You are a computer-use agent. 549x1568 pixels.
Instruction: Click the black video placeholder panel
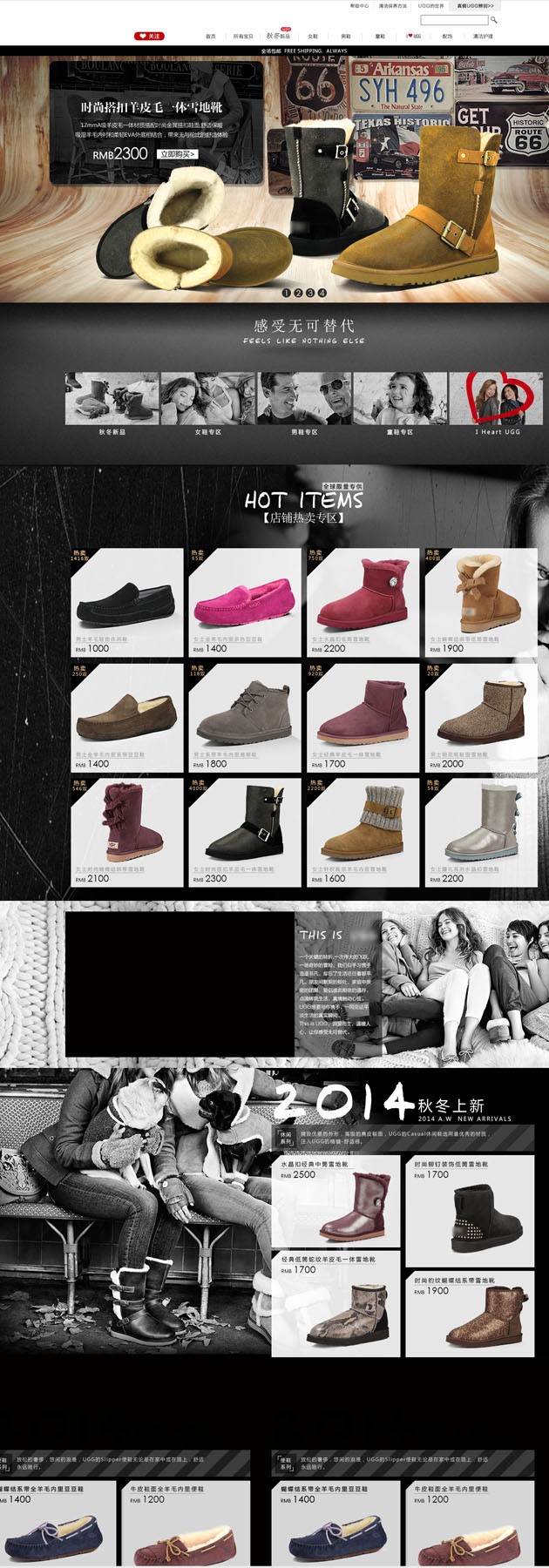tap(180, 983)
